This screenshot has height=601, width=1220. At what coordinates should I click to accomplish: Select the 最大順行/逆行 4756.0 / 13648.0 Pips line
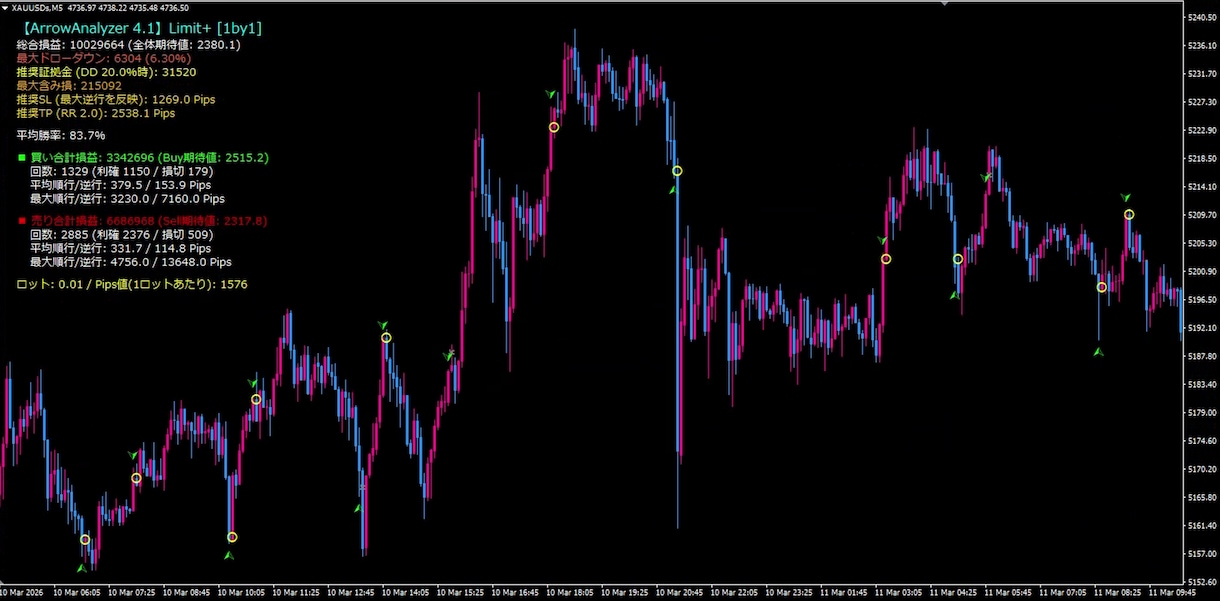pyautogui.click(x=131, y=262)
